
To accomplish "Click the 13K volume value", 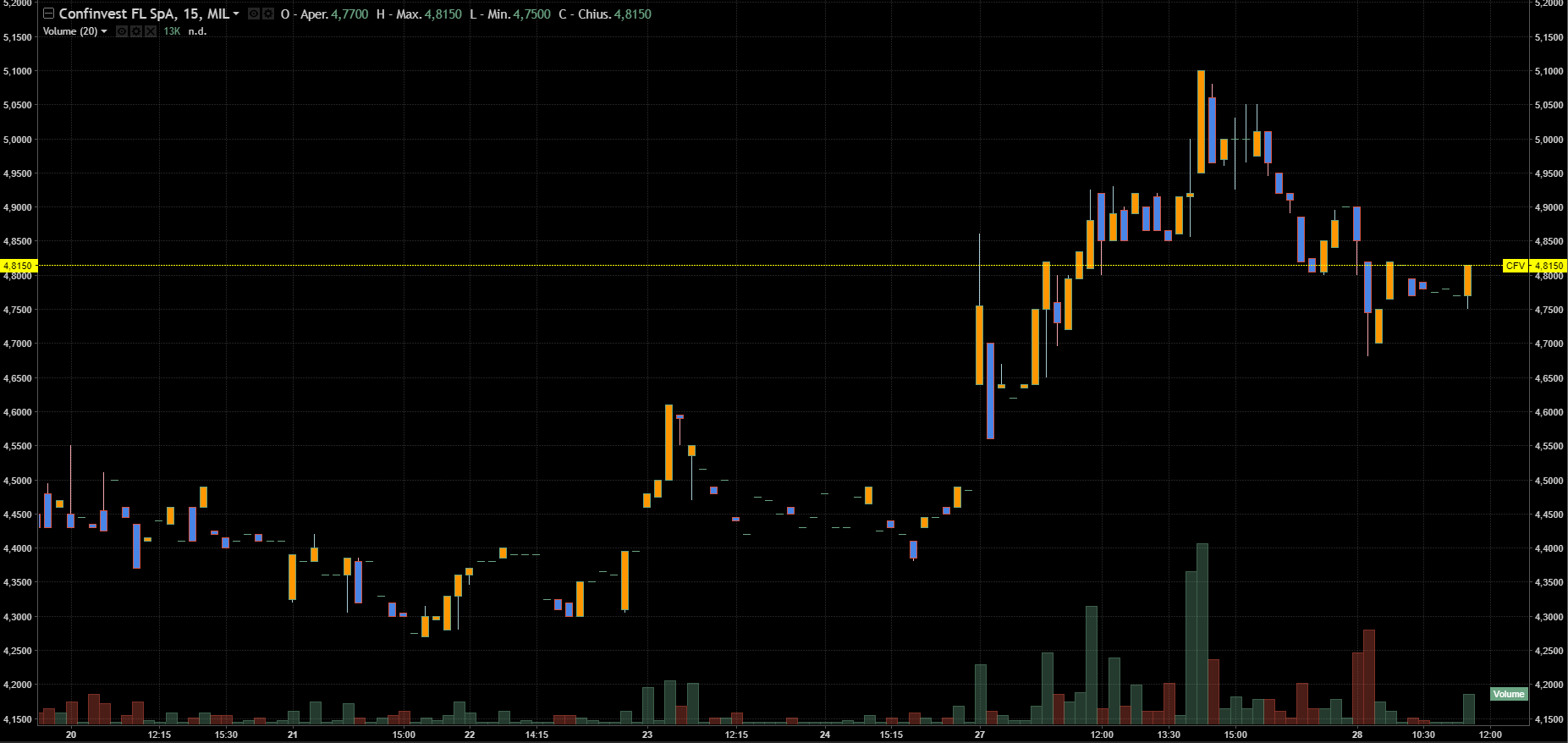I will [172, 31].
